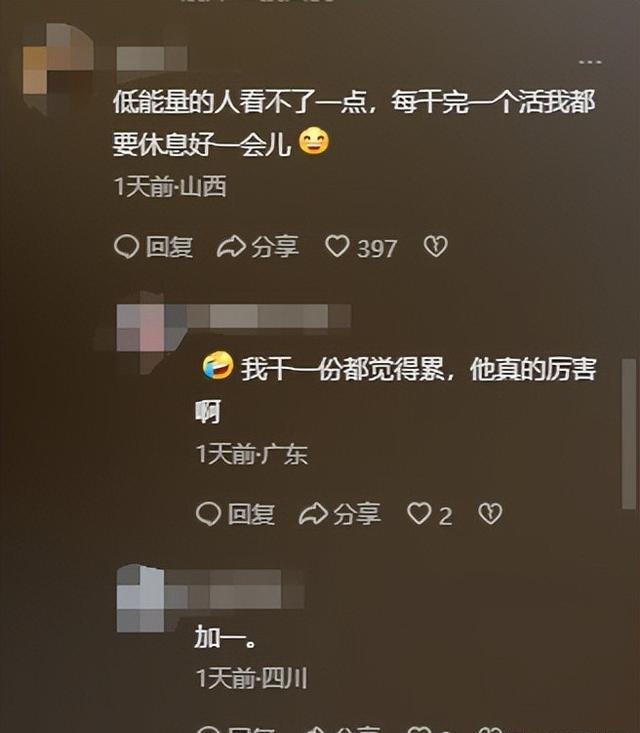The image size is (640, 733).
Task: Like the Guangdong reply with 2 likes
Action: 419,513
